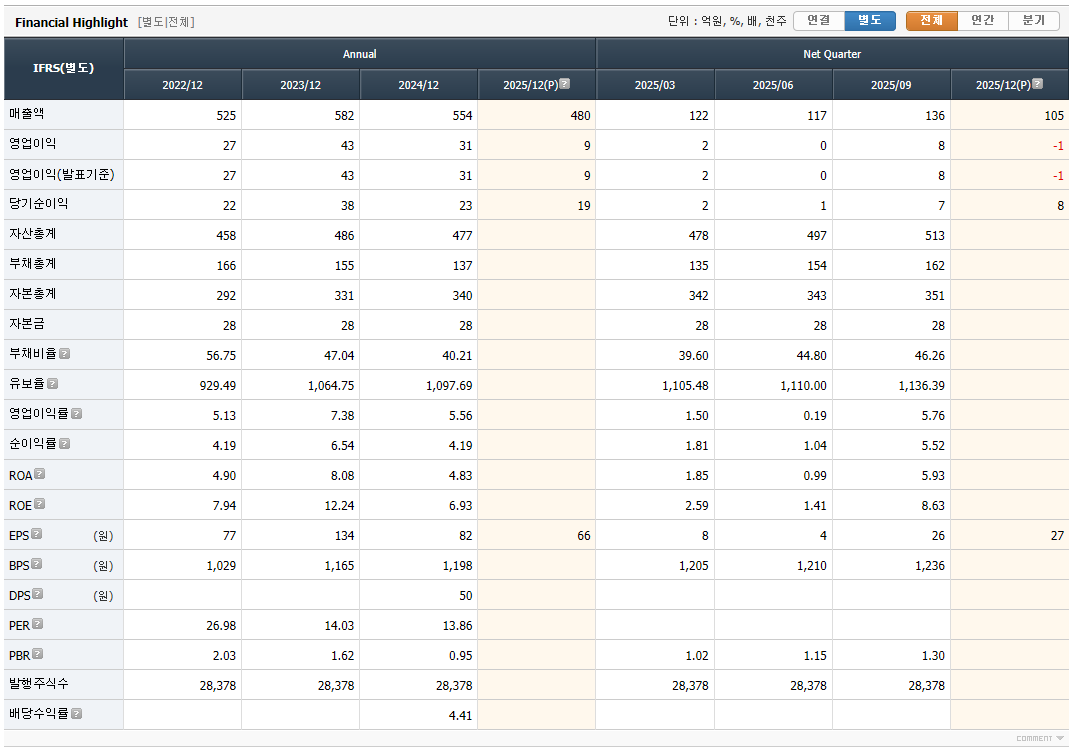Click help icon next to BPS
Viewport: 1079px width, 751px height.
click(x=36, y=564)
